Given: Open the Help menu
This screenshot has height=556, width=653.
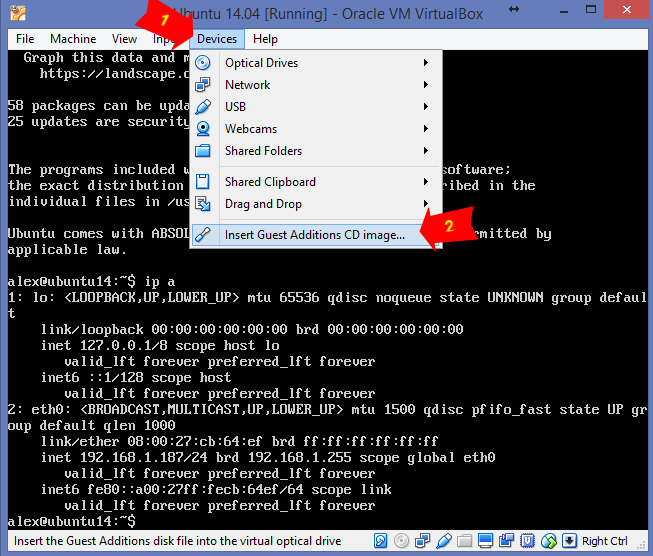Looking at the screenshot, I should tap(265, 39).
